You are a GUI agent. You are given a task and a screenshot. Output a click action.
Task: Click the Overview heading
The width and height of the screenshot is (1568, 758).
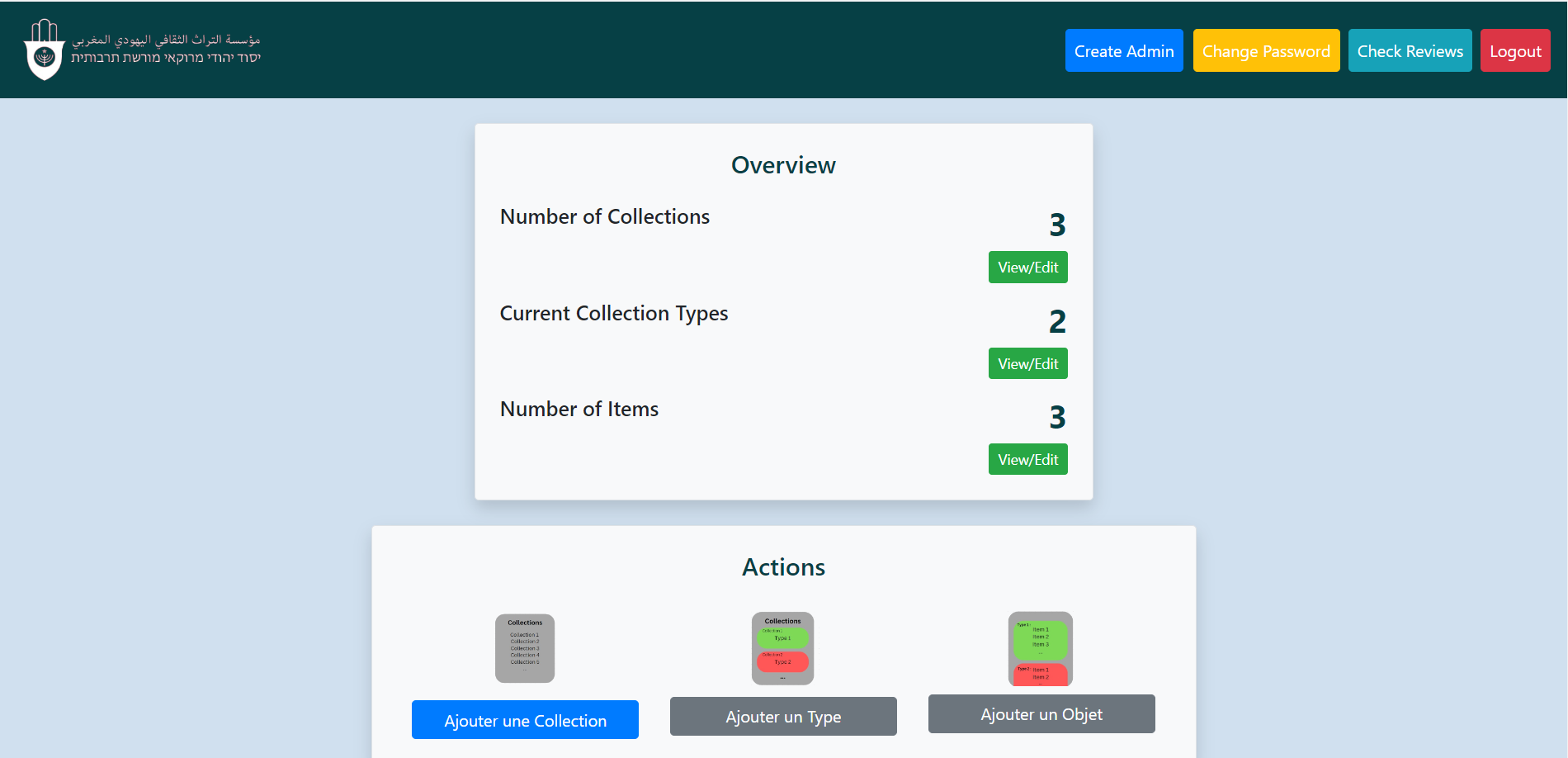pyautogui.click(x=783, y=165)
